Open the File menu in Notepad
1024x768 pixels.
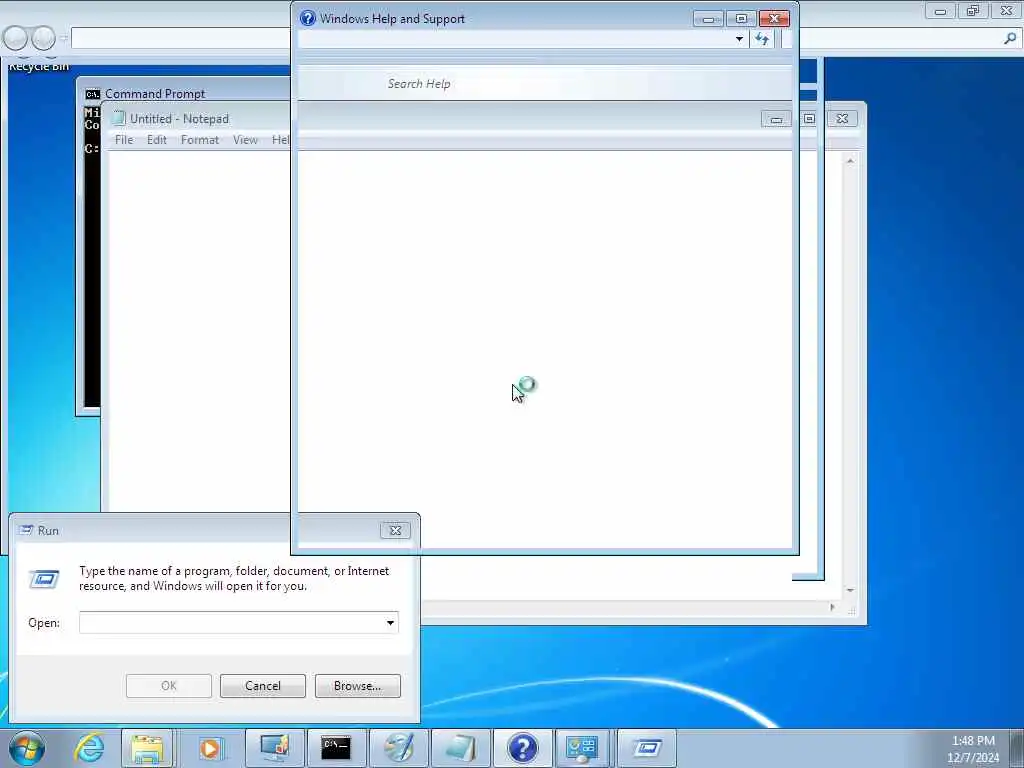tap(123, 140)
